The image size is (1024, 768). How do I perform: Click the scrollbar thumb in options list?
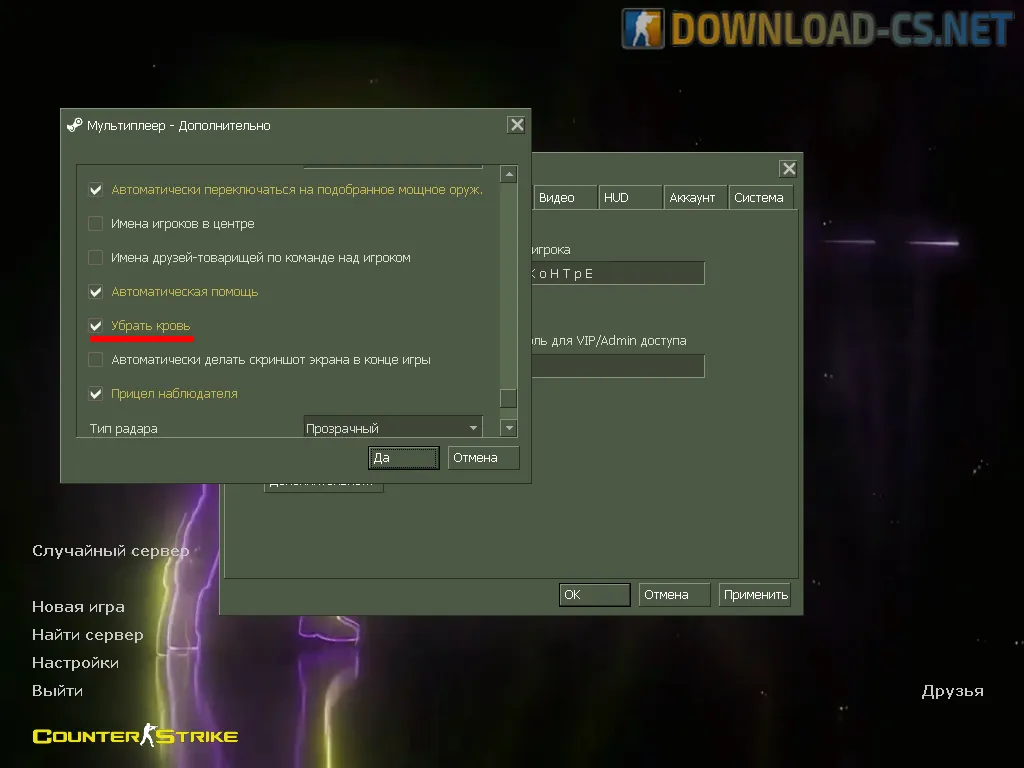click(508, 398)
